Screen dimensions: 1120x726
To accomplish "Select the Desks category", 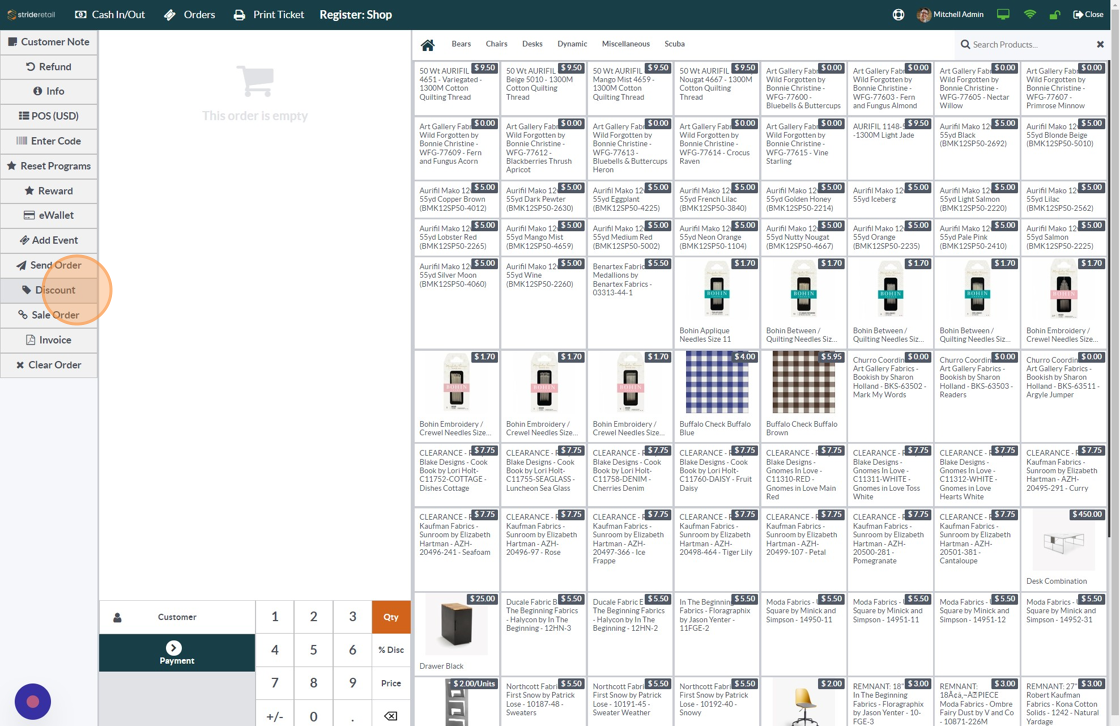I will pyautogui.click(x=532, y=44).
